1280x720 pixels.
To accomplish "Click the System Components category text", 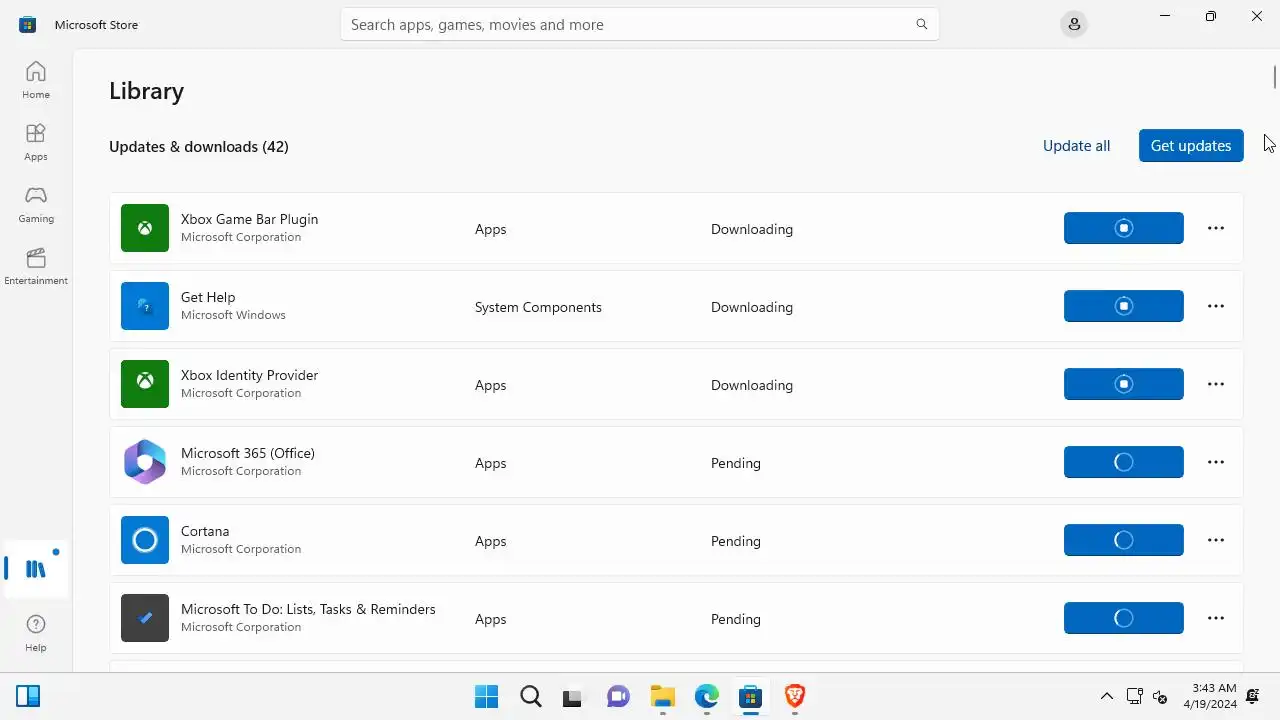I will click(x=538, y=307).
